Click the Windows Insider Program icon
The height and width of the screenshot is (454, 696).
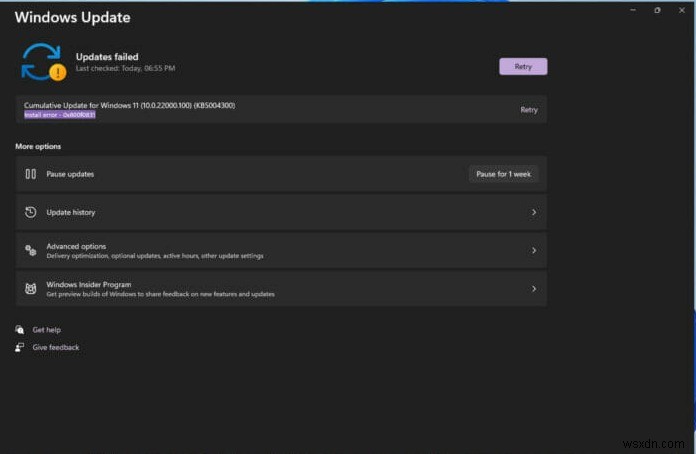coord(31,289)
